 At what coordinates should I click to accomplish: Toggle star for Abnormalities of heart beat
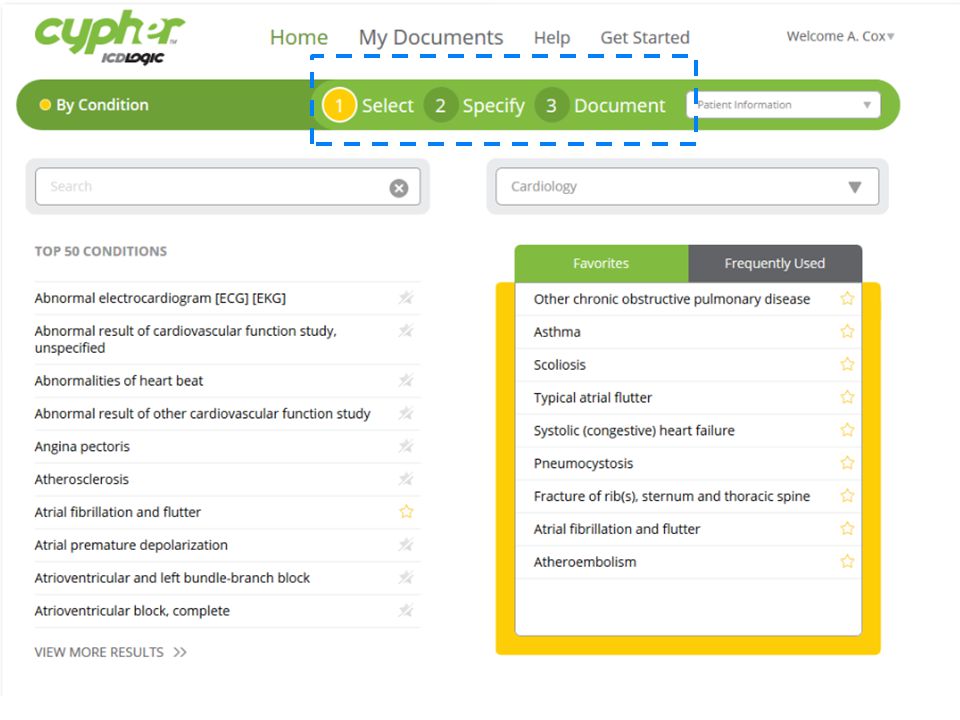click(x=406, y=381)
